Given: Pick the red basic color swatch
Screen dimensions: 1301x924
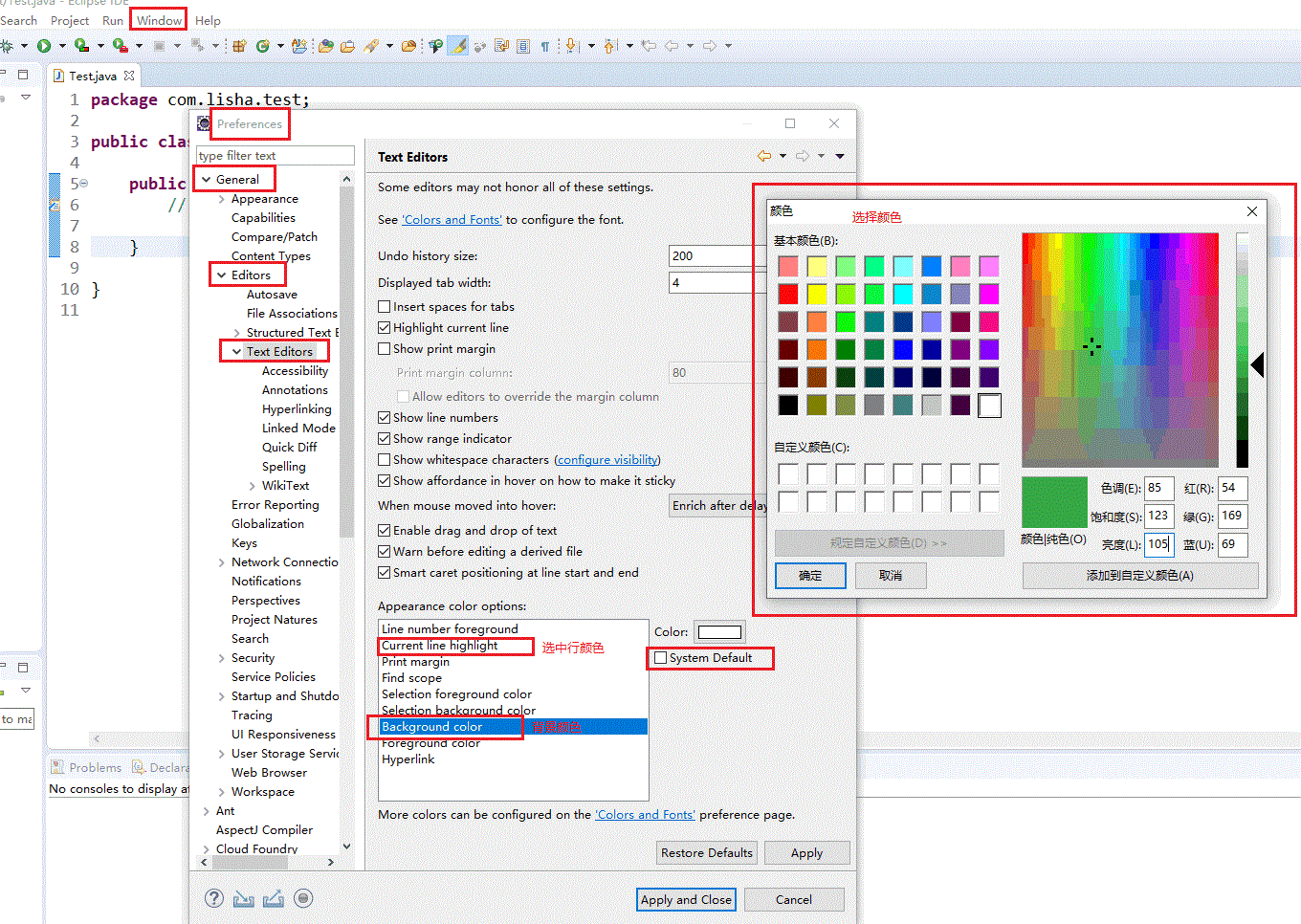Looking at the screenshot, I should (788, 294).
